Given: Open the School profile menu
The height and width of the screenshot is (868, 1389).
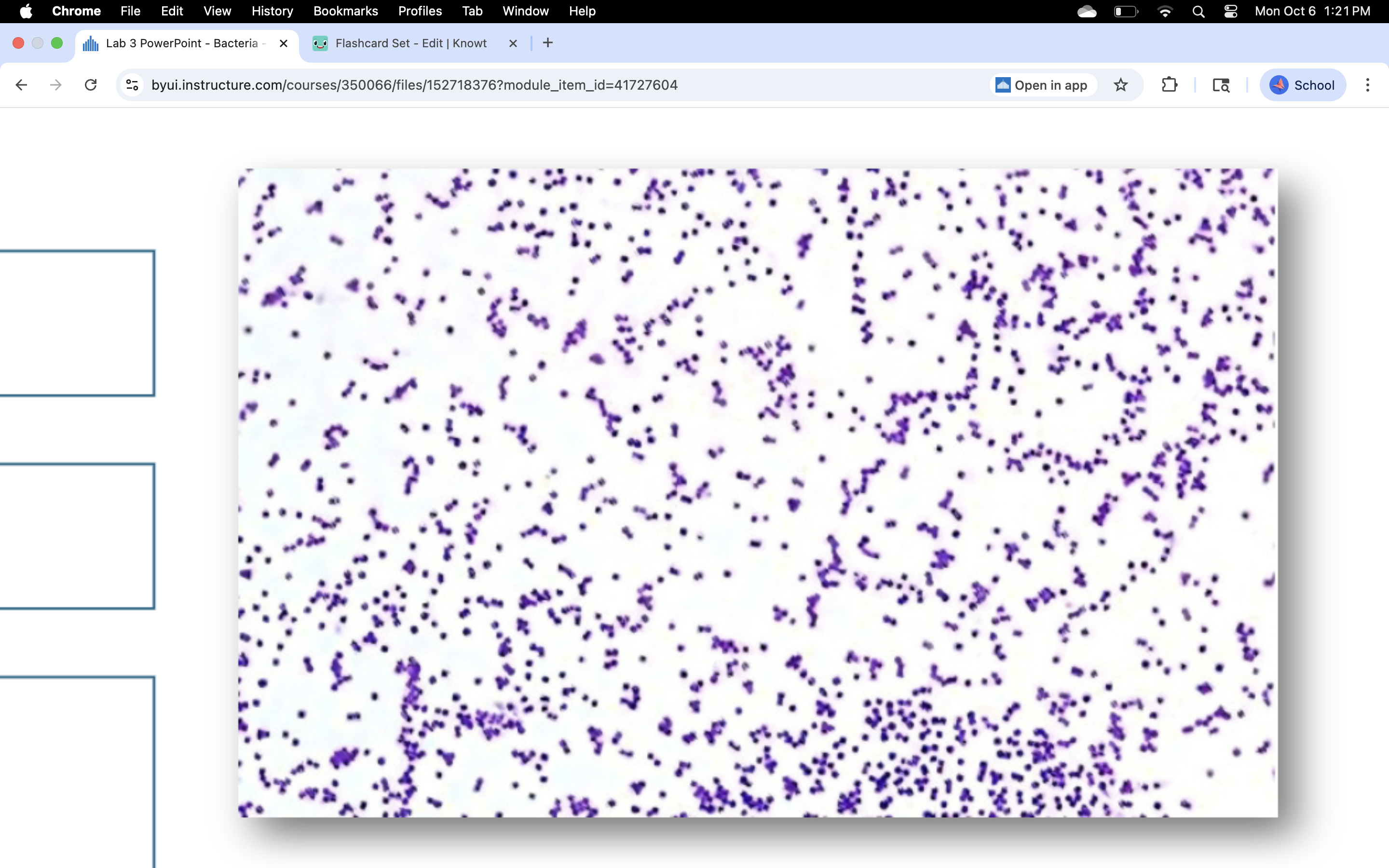Looking at the screenshot, I should pos(1303,85).
